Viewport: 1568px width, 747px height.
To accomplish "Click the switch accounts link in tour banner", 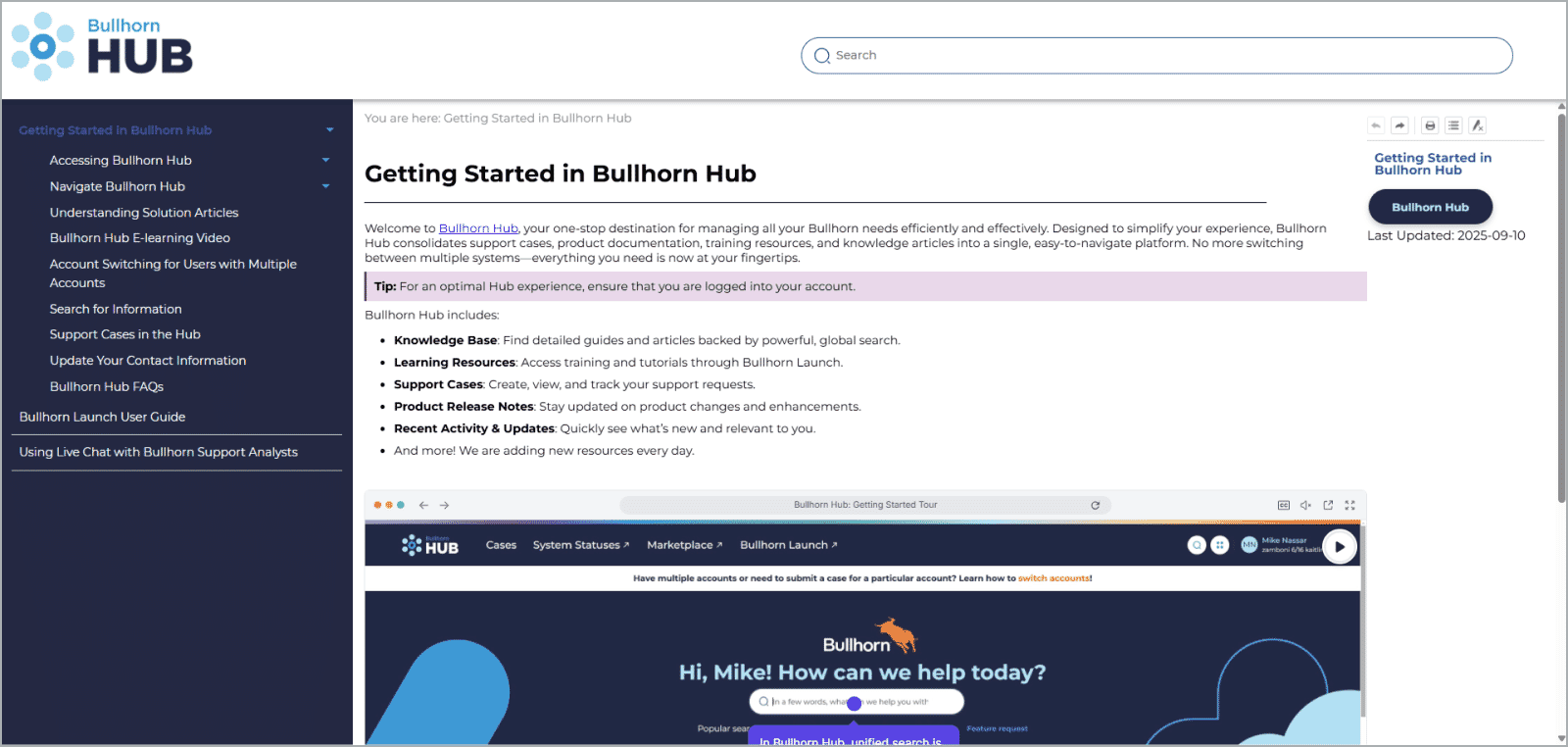I will (1054, 578).
